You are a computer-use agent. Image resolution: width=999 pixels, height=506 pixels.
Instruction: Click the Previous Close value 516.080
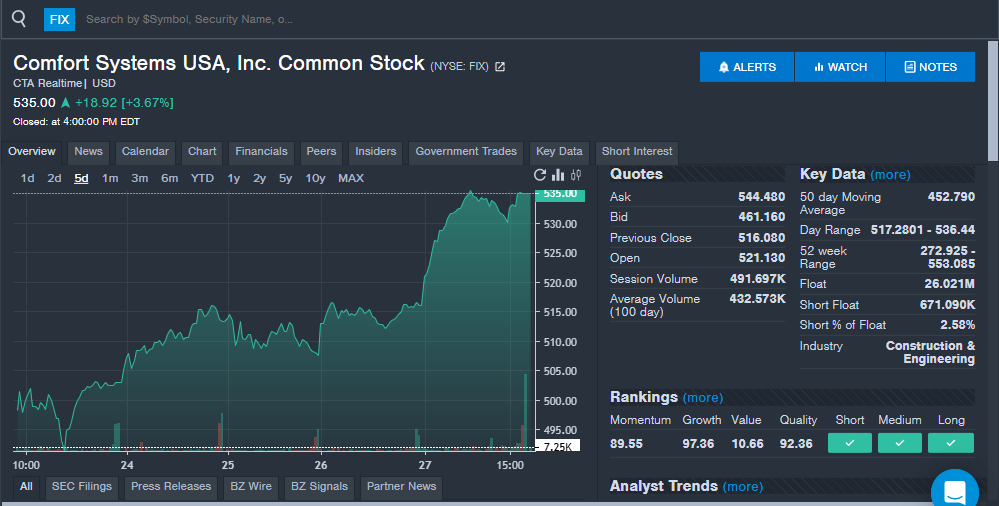pyautogui.click(x=761, y=238)
